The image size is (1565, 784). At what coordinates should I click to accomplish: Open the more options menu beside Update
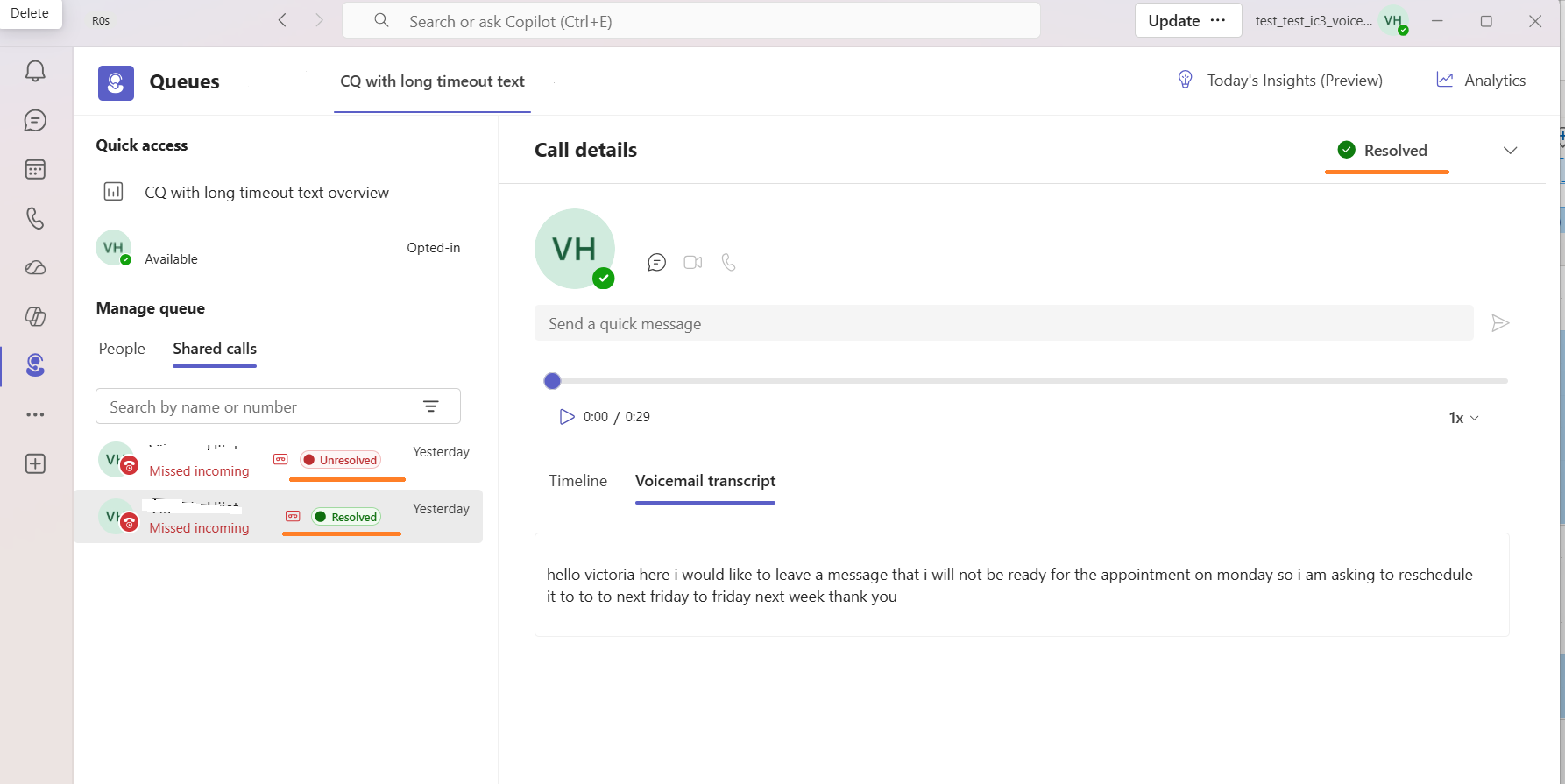[1218, 20]
